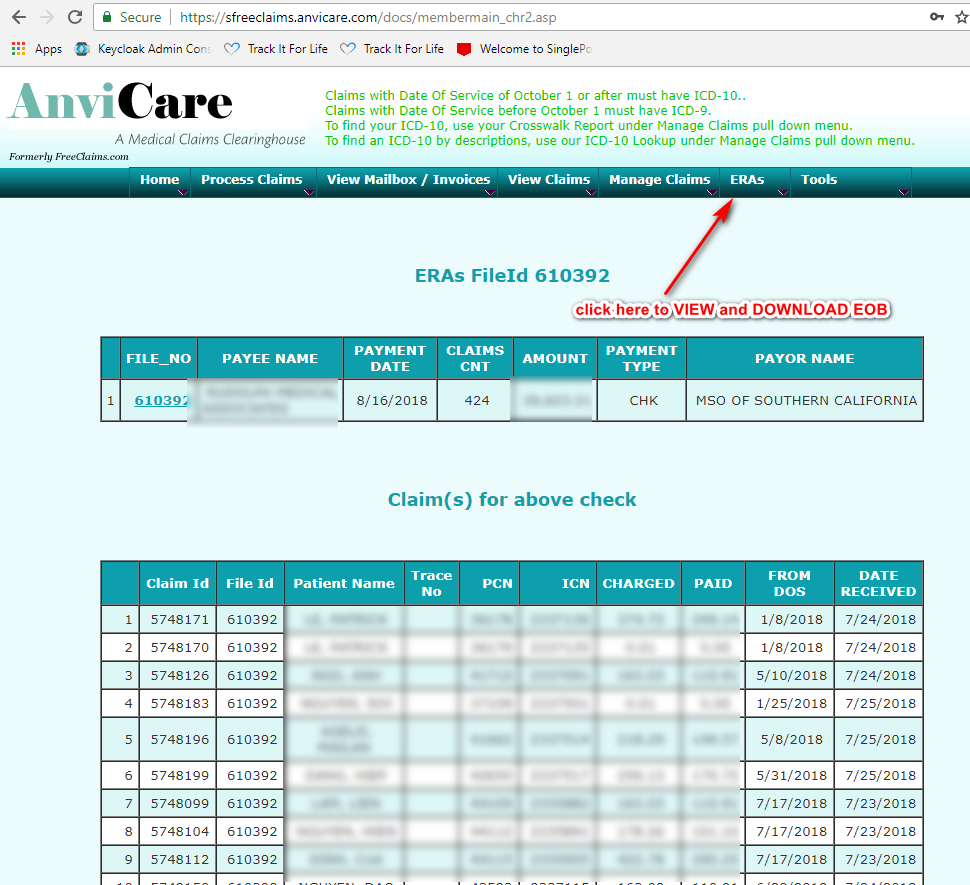Image resolution: width=970 pixels, height=885 pixels.
Task: Click the 'Formerly FreeClaims.com' tagline
Action: point(69,156)
